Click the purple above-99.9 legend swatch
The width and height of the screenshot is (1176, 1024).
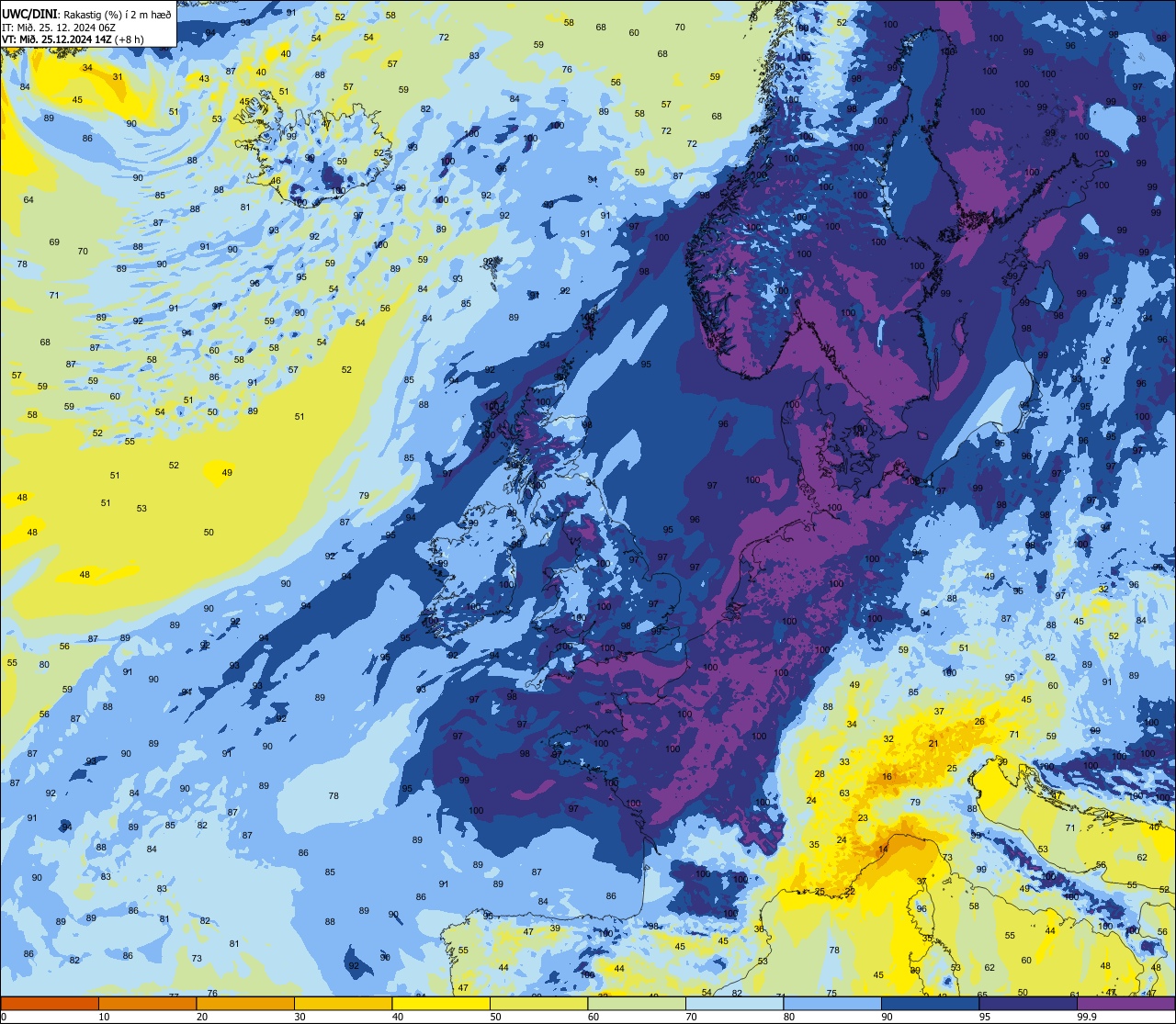click(x=1125, y=1003)
